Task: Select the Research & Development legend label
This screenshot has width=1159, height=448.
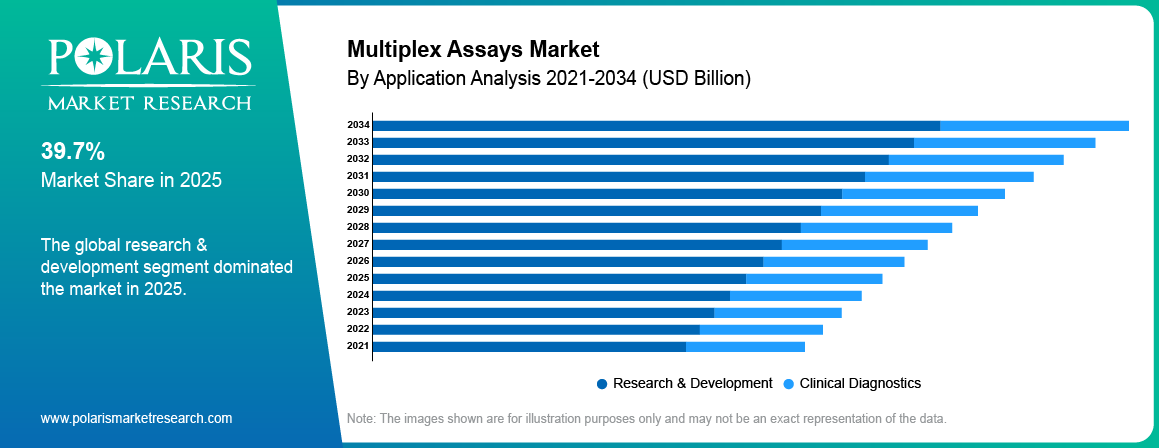Action: (x=693, y=383)
